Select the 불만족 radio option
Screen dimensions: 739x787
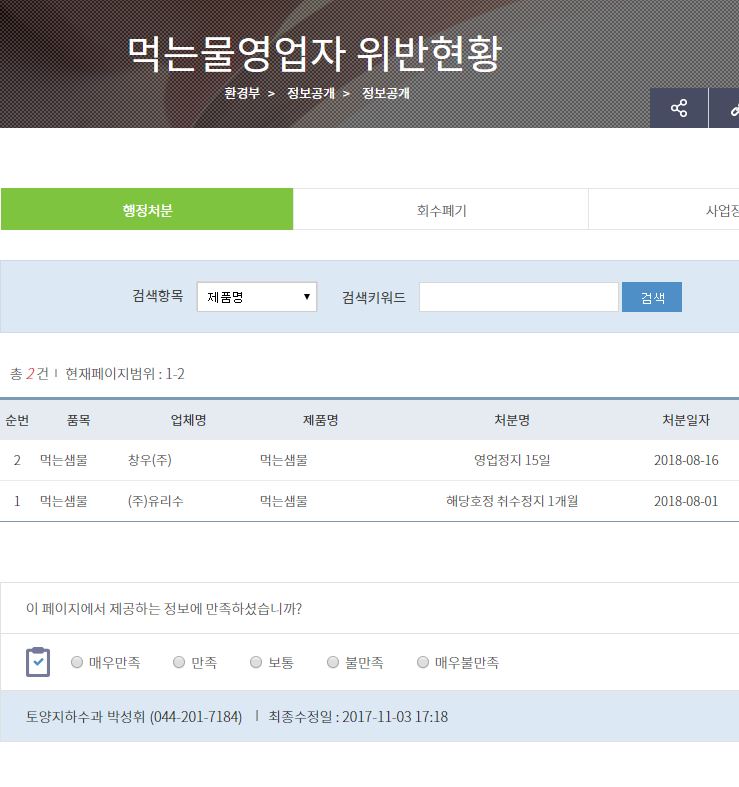[x=333, y=662]
